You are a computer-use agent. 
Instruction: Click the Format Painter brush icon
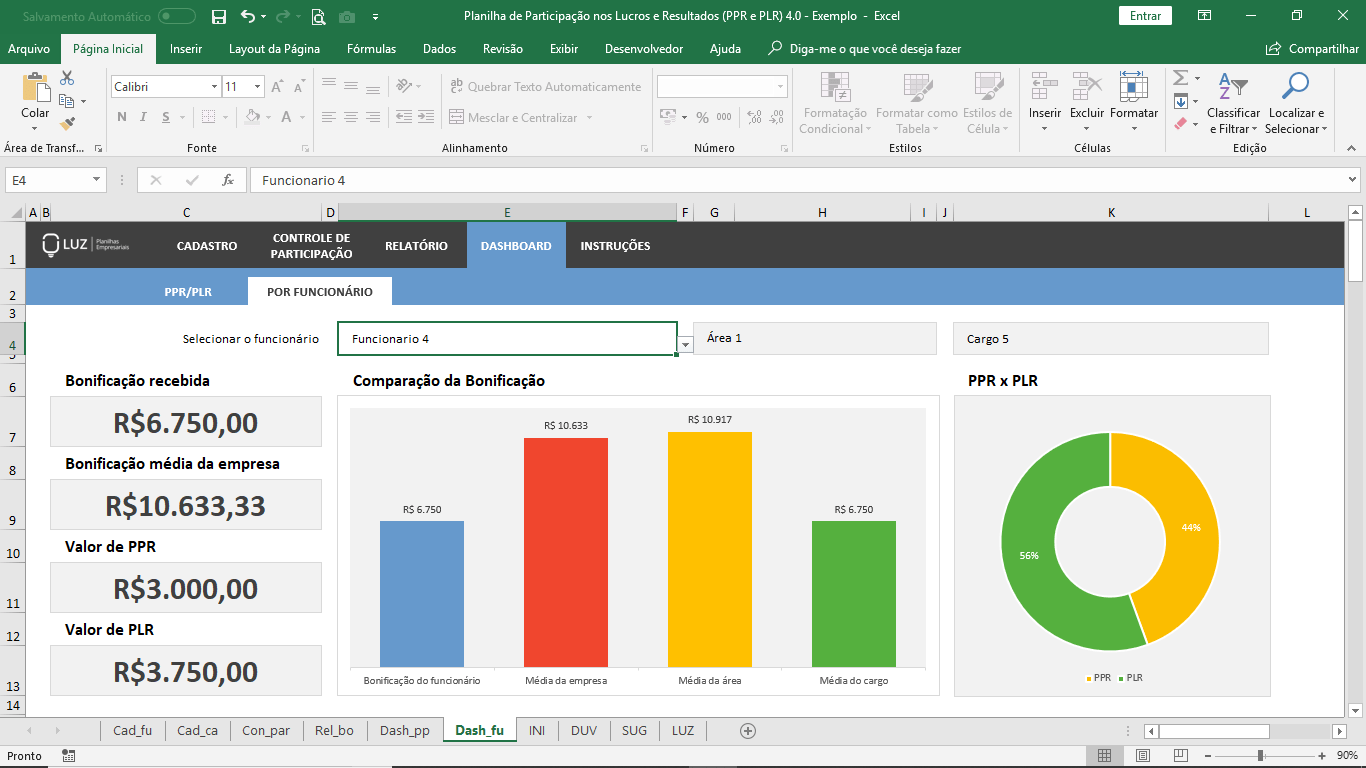(67, 124)
